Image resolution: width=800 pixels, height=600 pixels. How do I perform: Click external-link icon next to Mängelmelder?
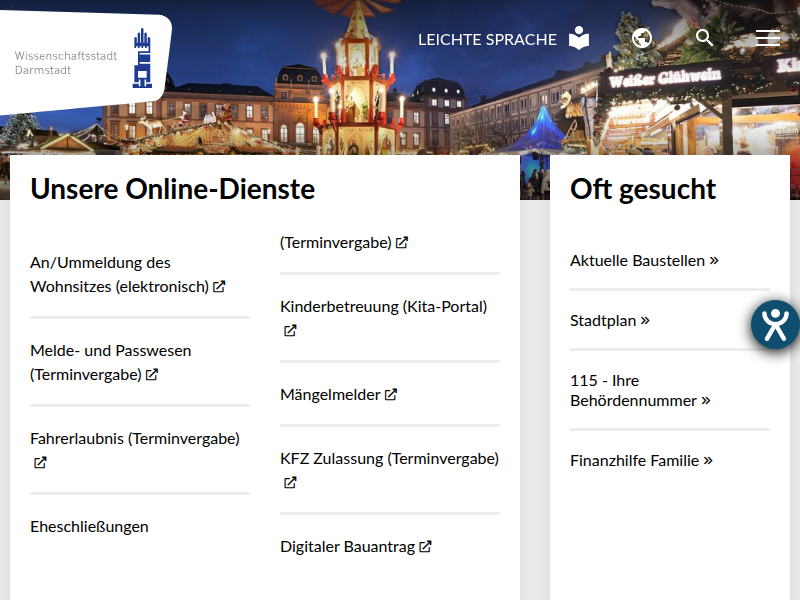click(x=392, y=394)
